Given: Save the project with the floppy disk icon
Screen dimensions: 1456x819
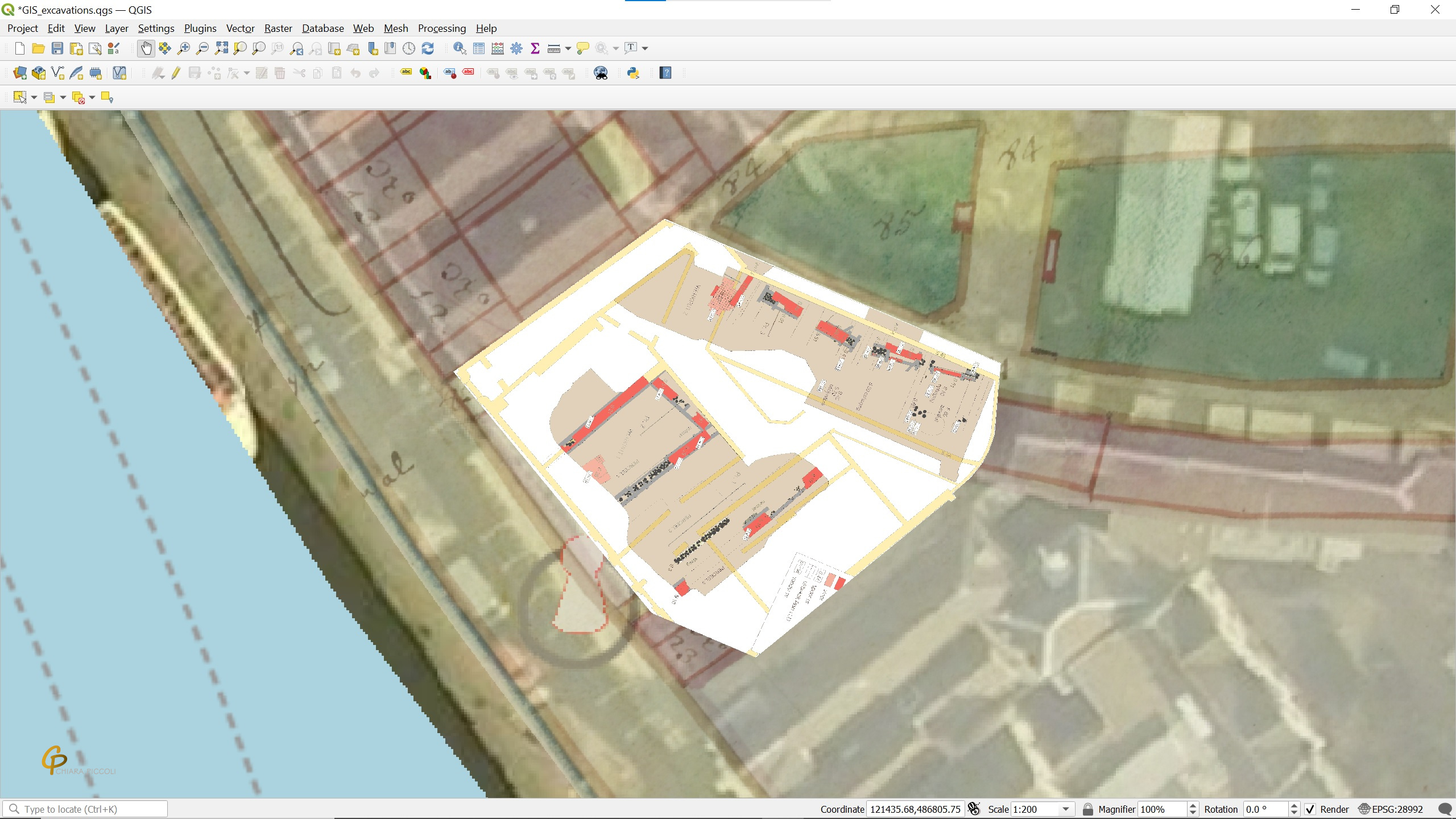Looking at the screenshot, I should click(x=57, y=48).
